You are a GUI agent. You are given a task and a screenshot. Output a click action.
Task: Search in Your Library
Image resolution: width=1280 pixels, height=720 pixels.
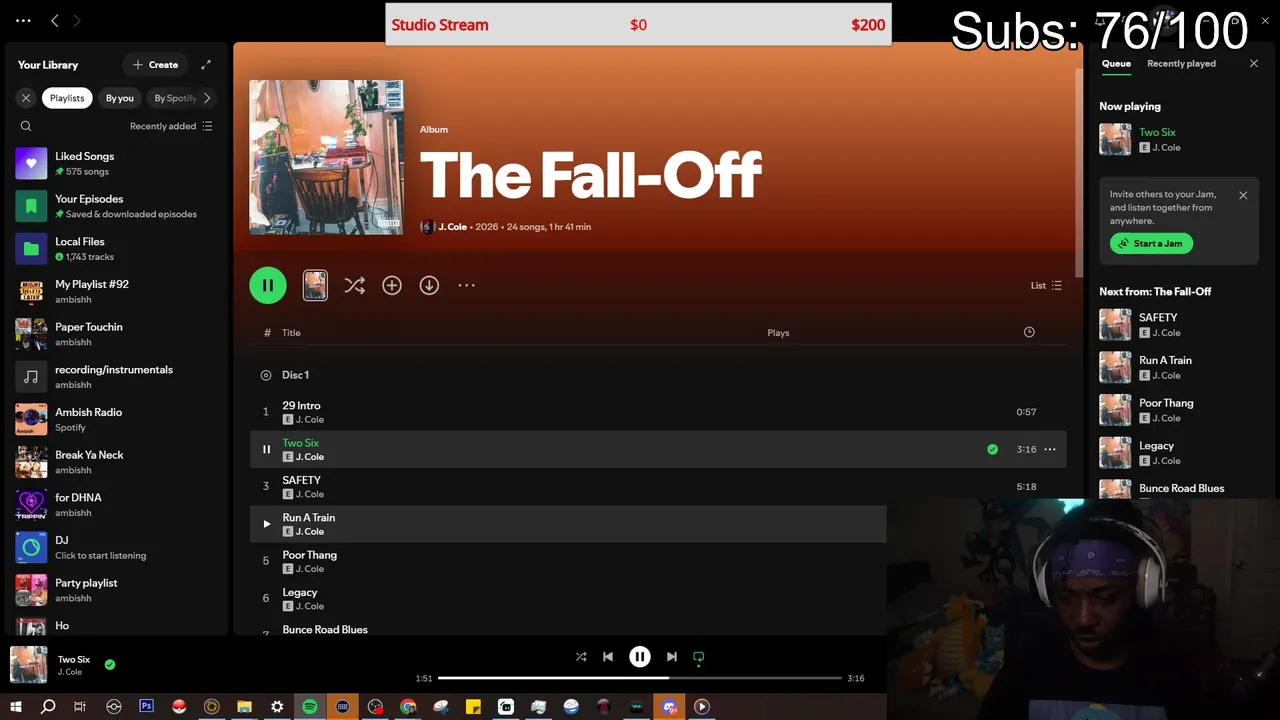26,126
